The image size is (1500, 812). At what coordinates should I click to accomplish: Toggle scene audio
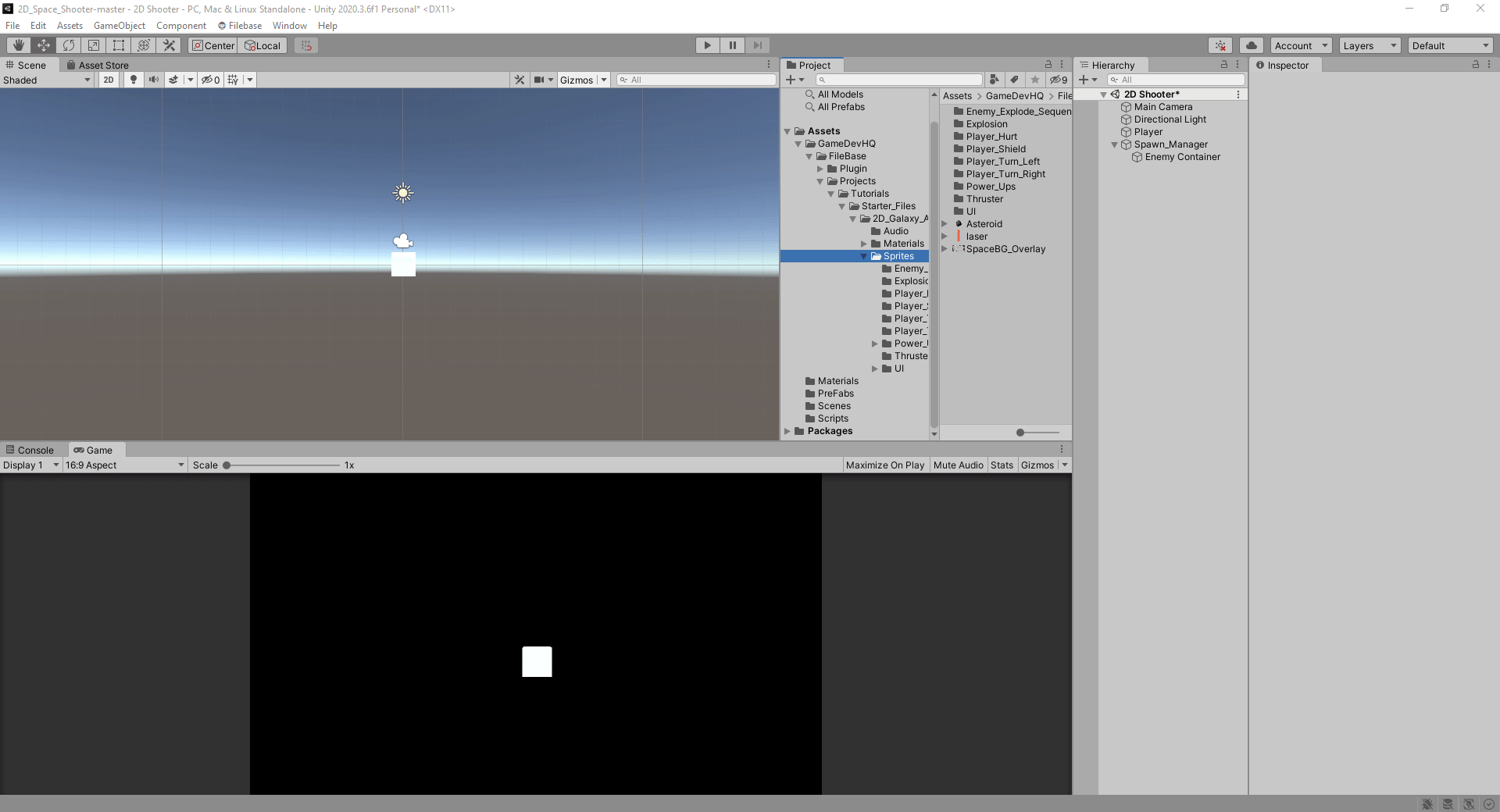(154, 80)
